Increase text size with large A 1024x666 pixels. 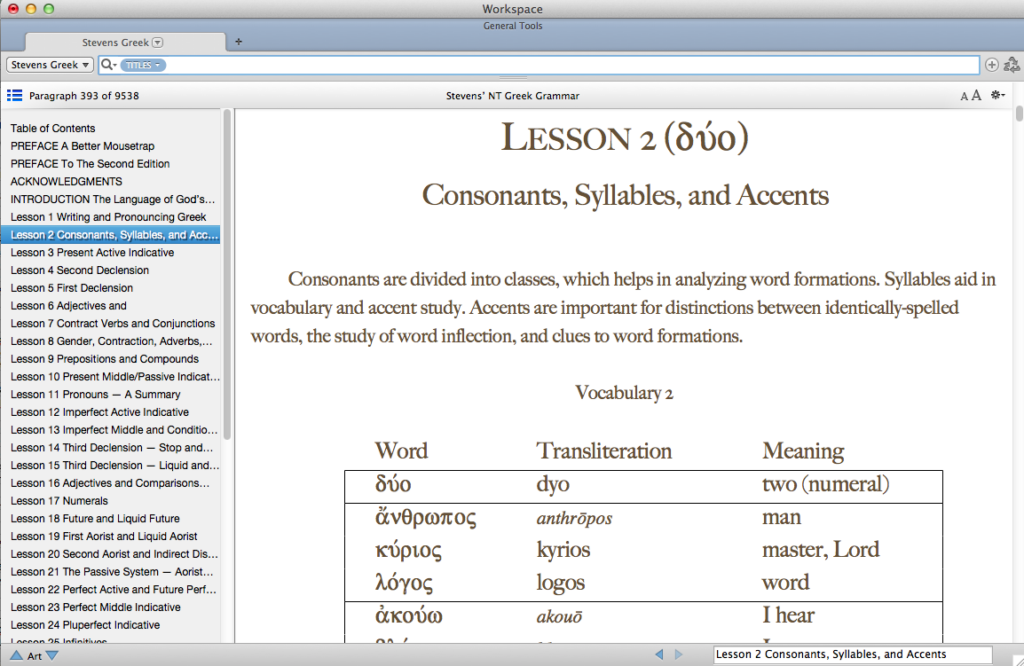point(976,95)
